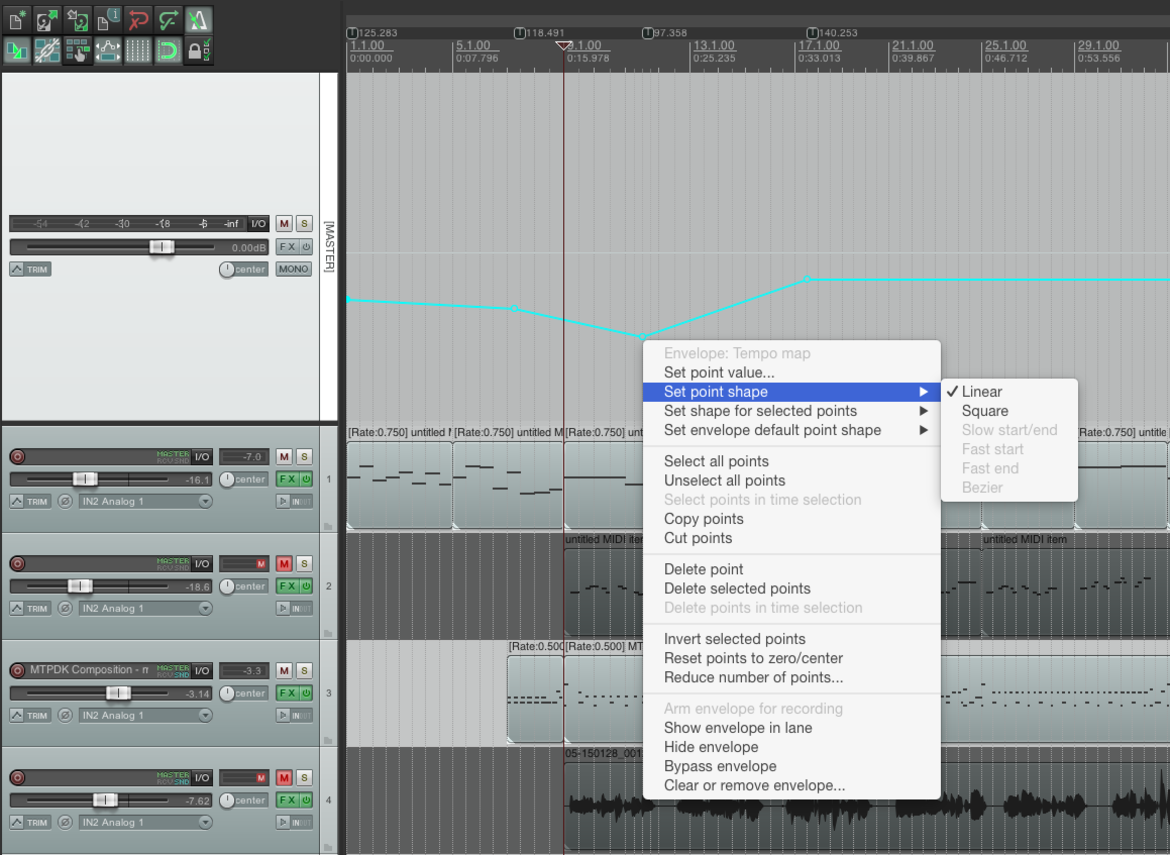Open track 2 input dropdown IN2 Analog 1
This screenshot has width=1170, height=855.
point(146,609)
